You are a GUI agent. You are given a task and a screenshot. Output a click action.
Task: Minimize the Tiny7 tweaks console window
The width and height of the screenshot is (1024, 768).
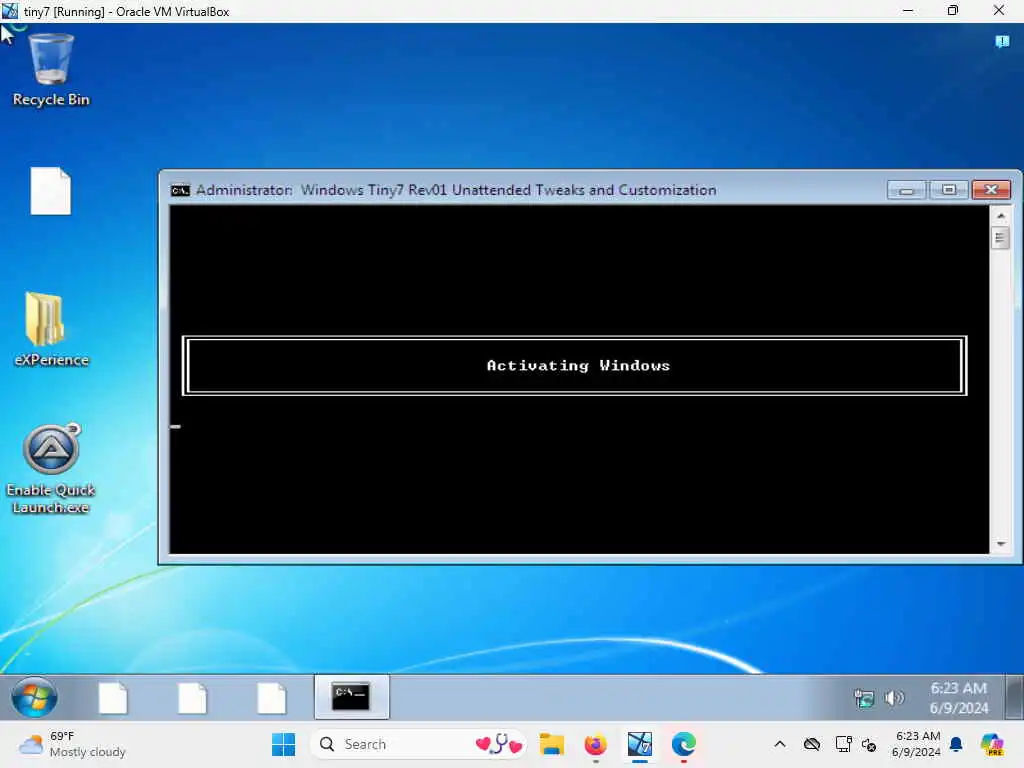click(x=906, y=190)
